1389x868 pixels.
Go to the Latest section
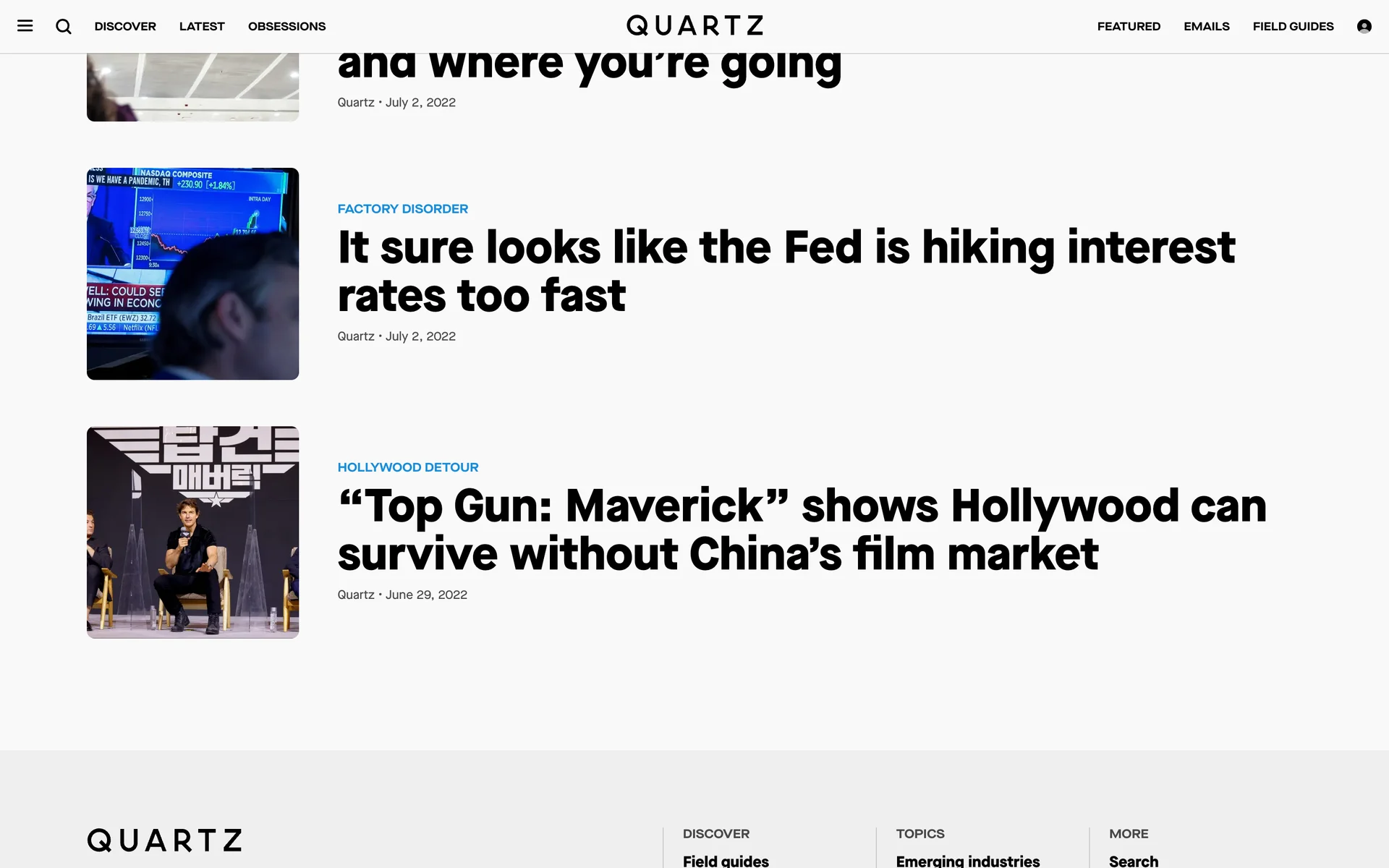202,26
